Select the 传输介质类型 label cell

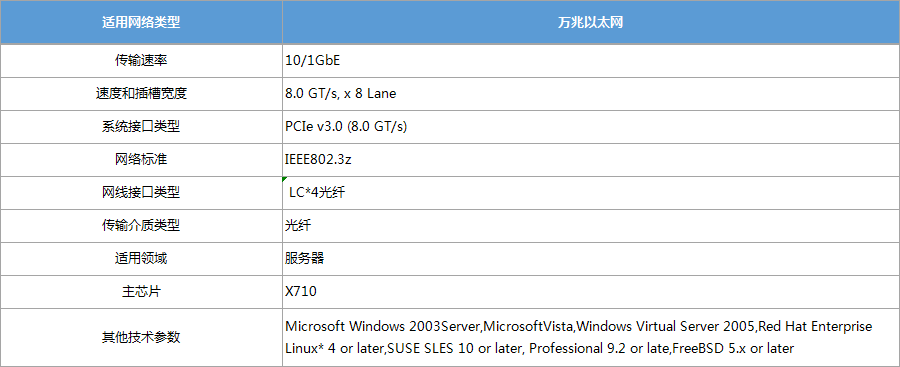(x=141, y=226)
